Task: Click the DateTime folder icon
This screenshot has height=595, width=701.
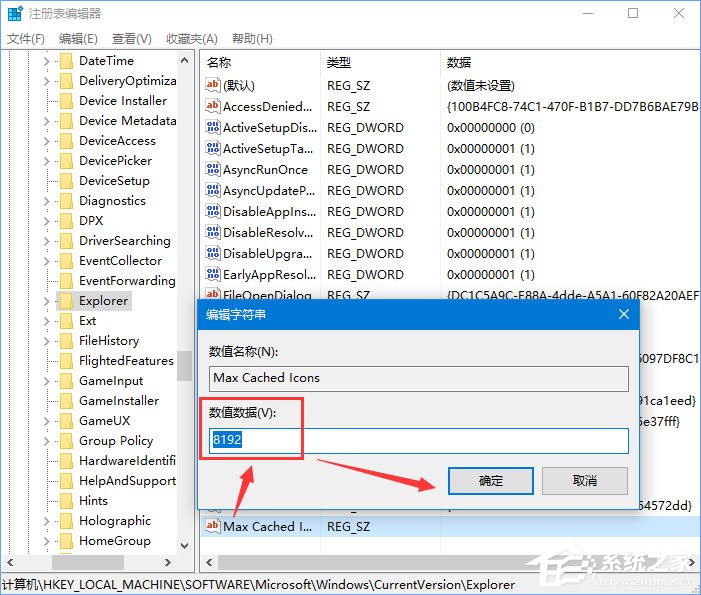Action: (66, 61)
